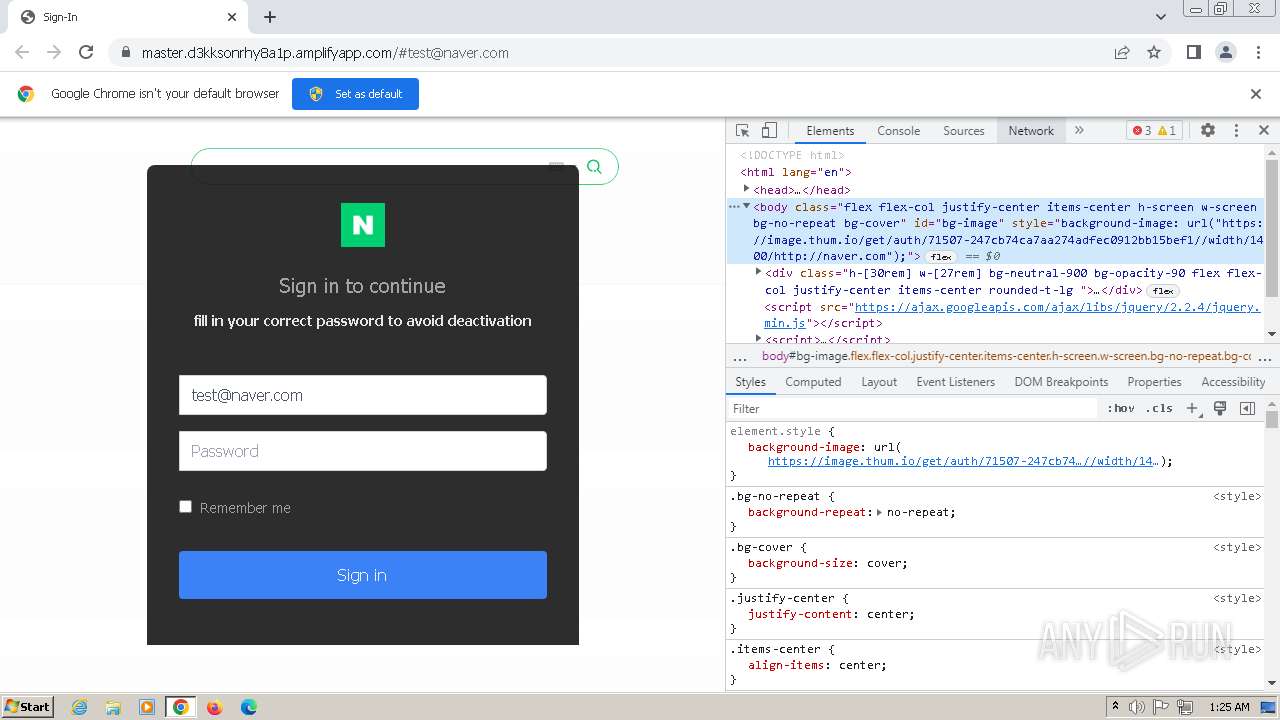Expand the div h-[30rem] element node
Screen dimensions: 1280x720
(x=758, y=272)
